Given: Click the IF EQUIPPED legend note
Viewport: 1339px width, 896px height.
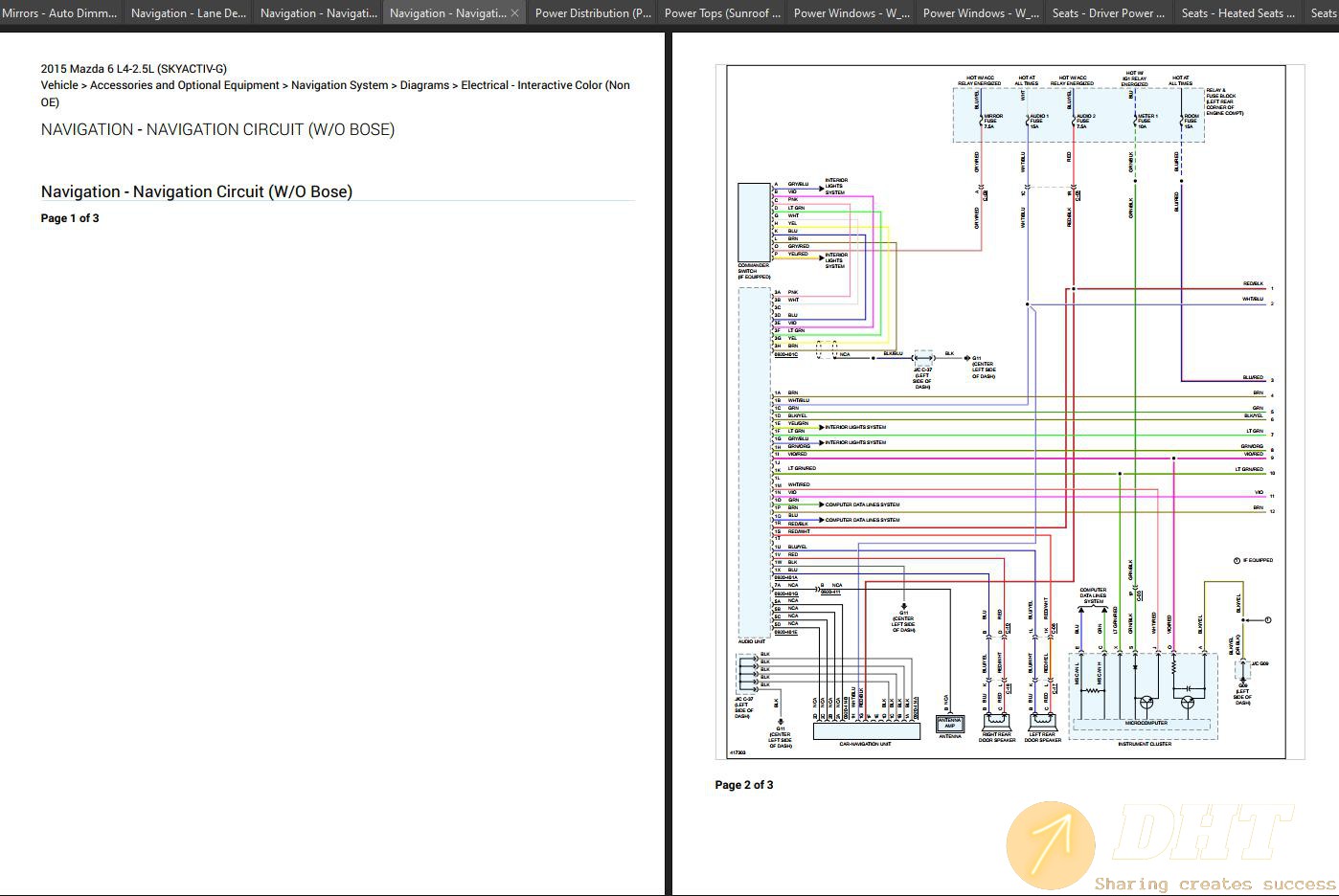Looking at the screenshot, I should pyautogui.click(x=1254, y=561).
